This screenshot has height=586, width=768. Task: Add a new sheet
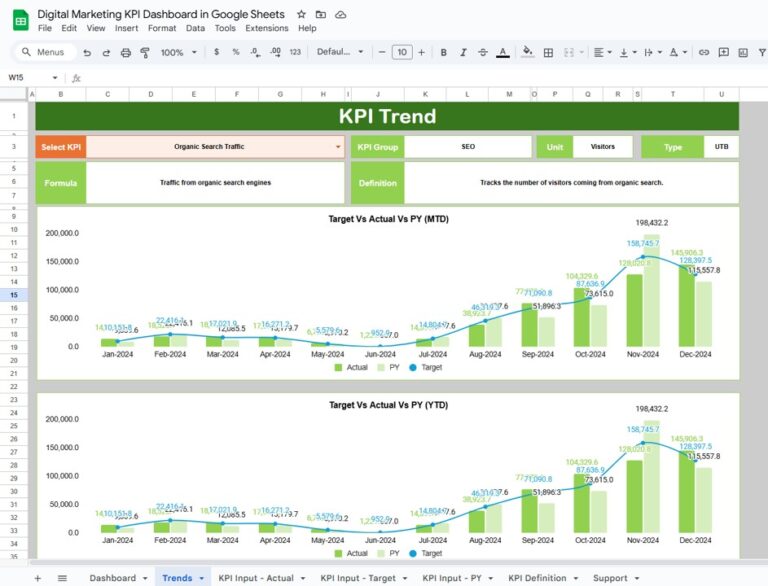[x=38, y=578]
